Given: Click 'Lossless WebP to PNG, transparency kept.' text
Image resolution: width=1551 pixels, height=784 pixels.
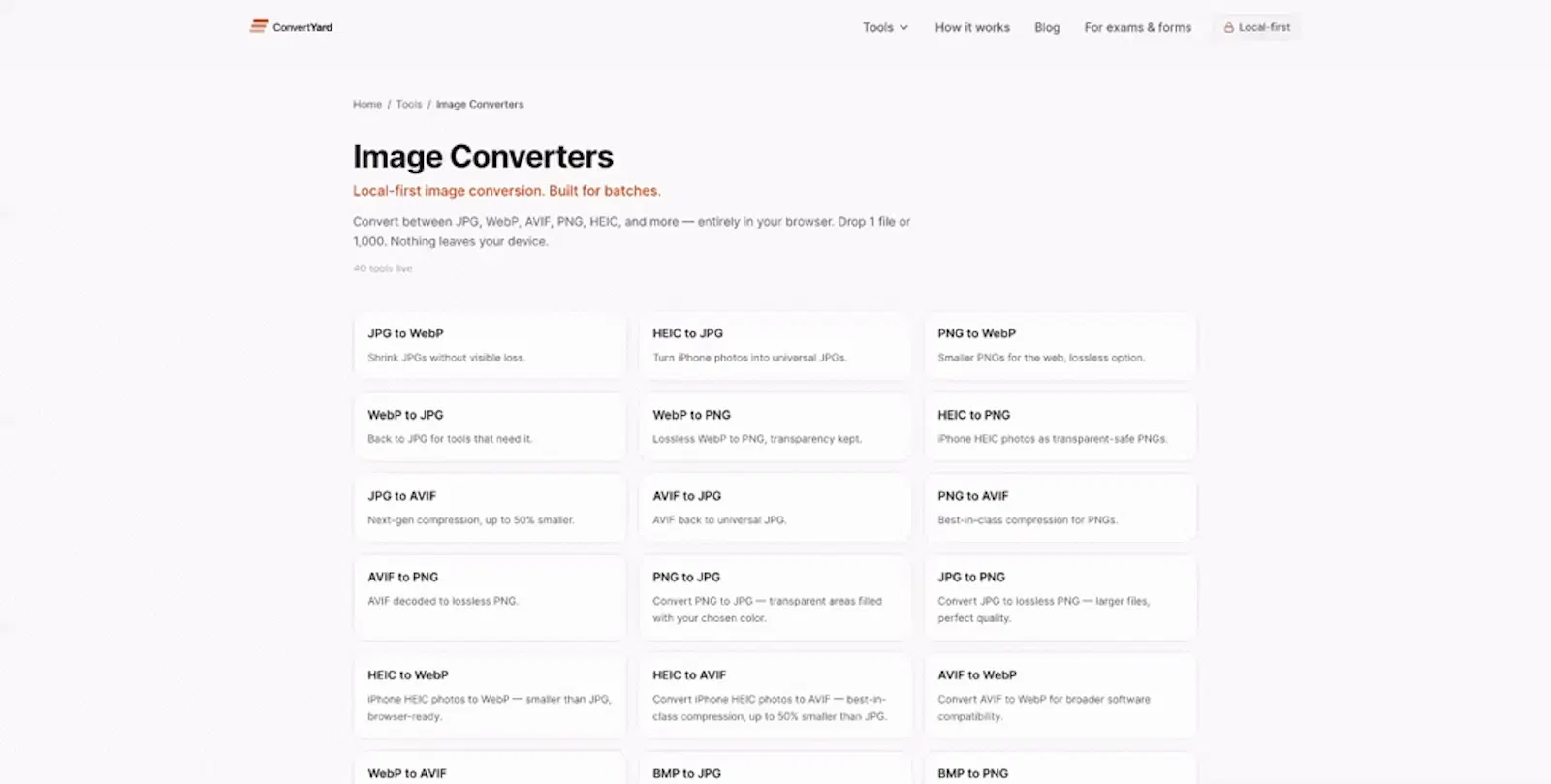Looking at the screenshot, I should click(757, 439).
